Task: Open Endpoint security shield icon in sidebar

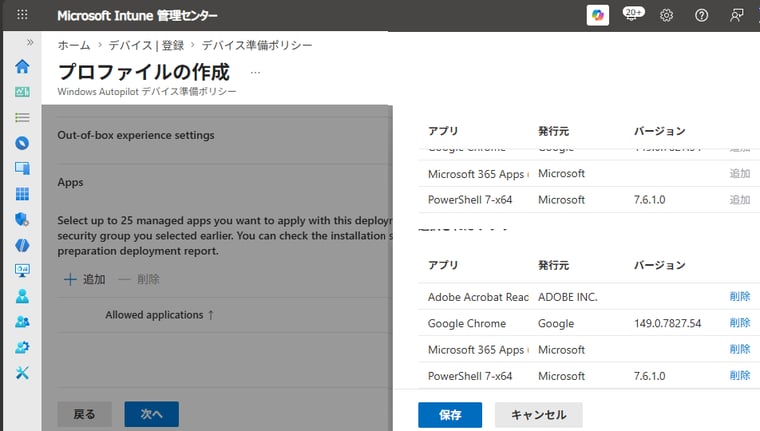Action: pyautogui.click(x=22, y=220)
